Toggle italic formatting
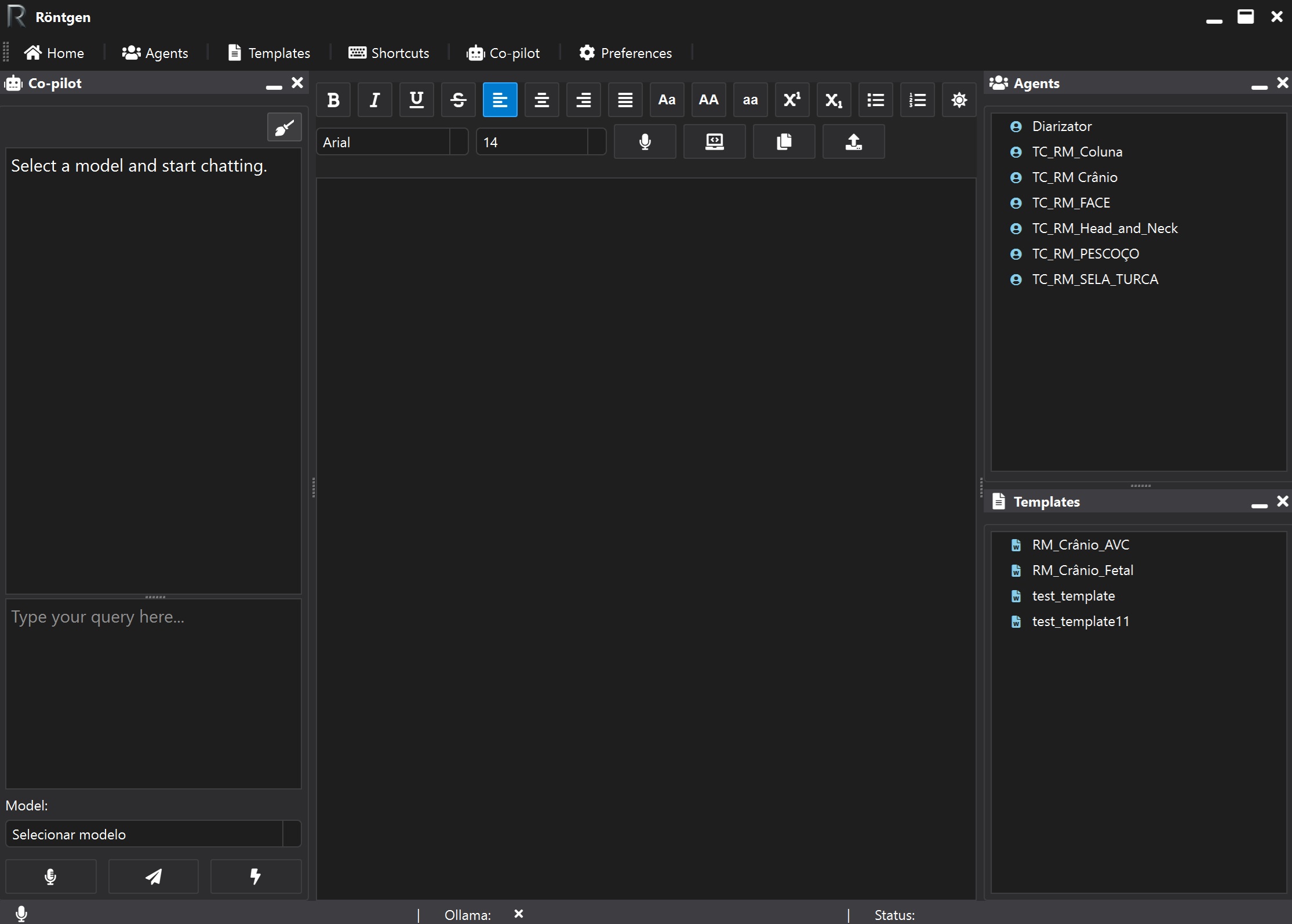1292x924 pixels. click(x=375, y=100)
